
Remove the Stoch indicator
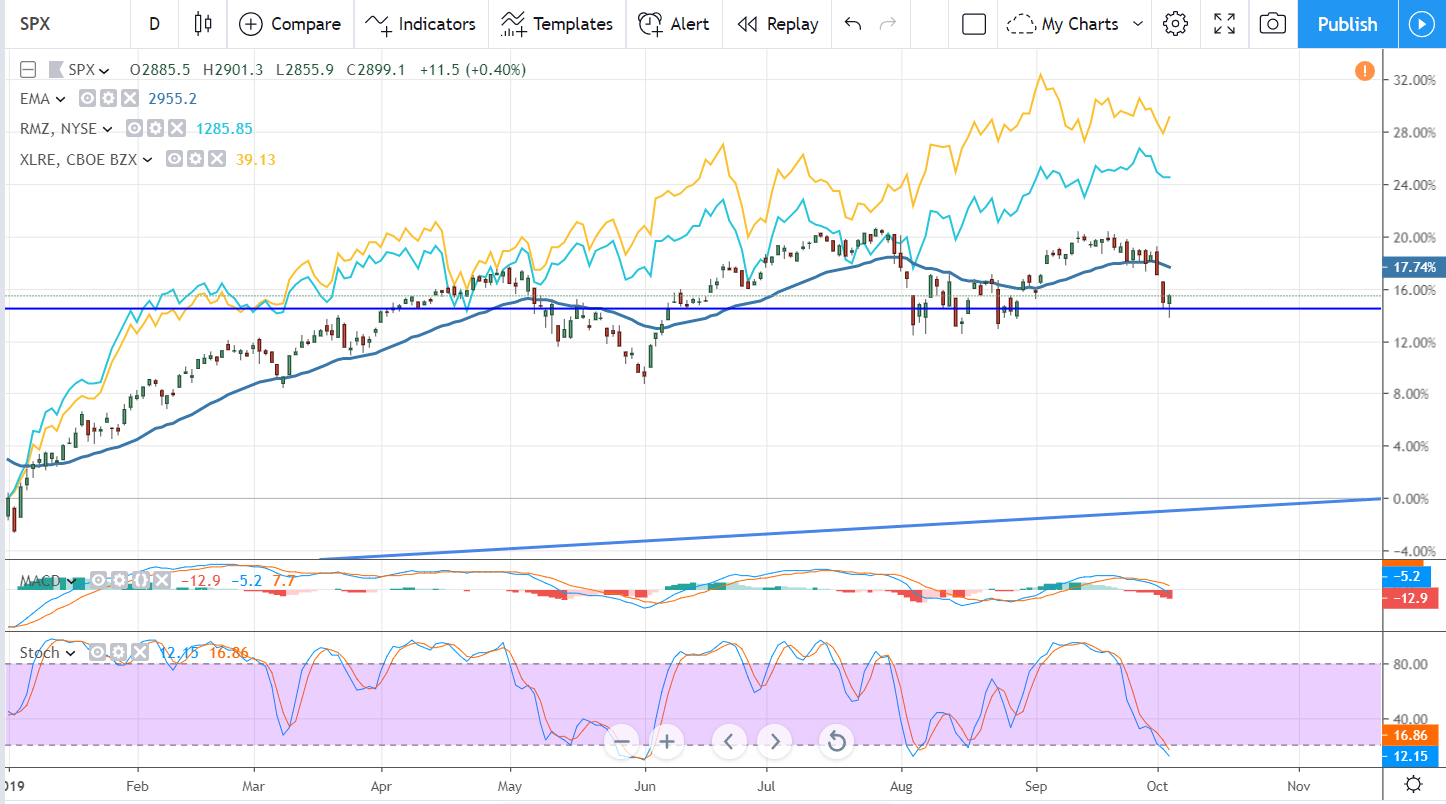pos(139,653)
